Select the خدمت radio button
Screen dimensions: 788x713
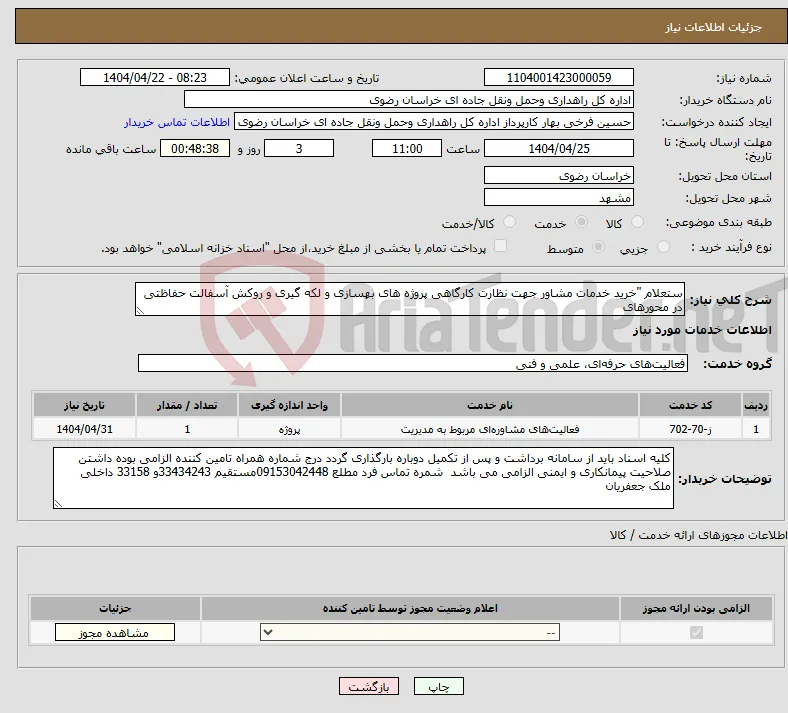581,222
